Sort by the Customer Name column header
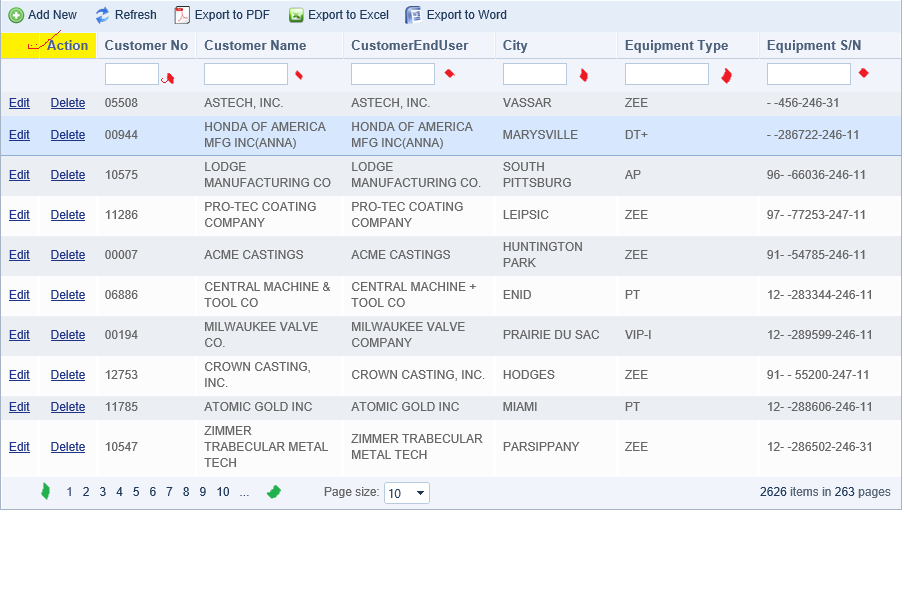Viewport: 904px width, 614px height. [x=255, y=46]
